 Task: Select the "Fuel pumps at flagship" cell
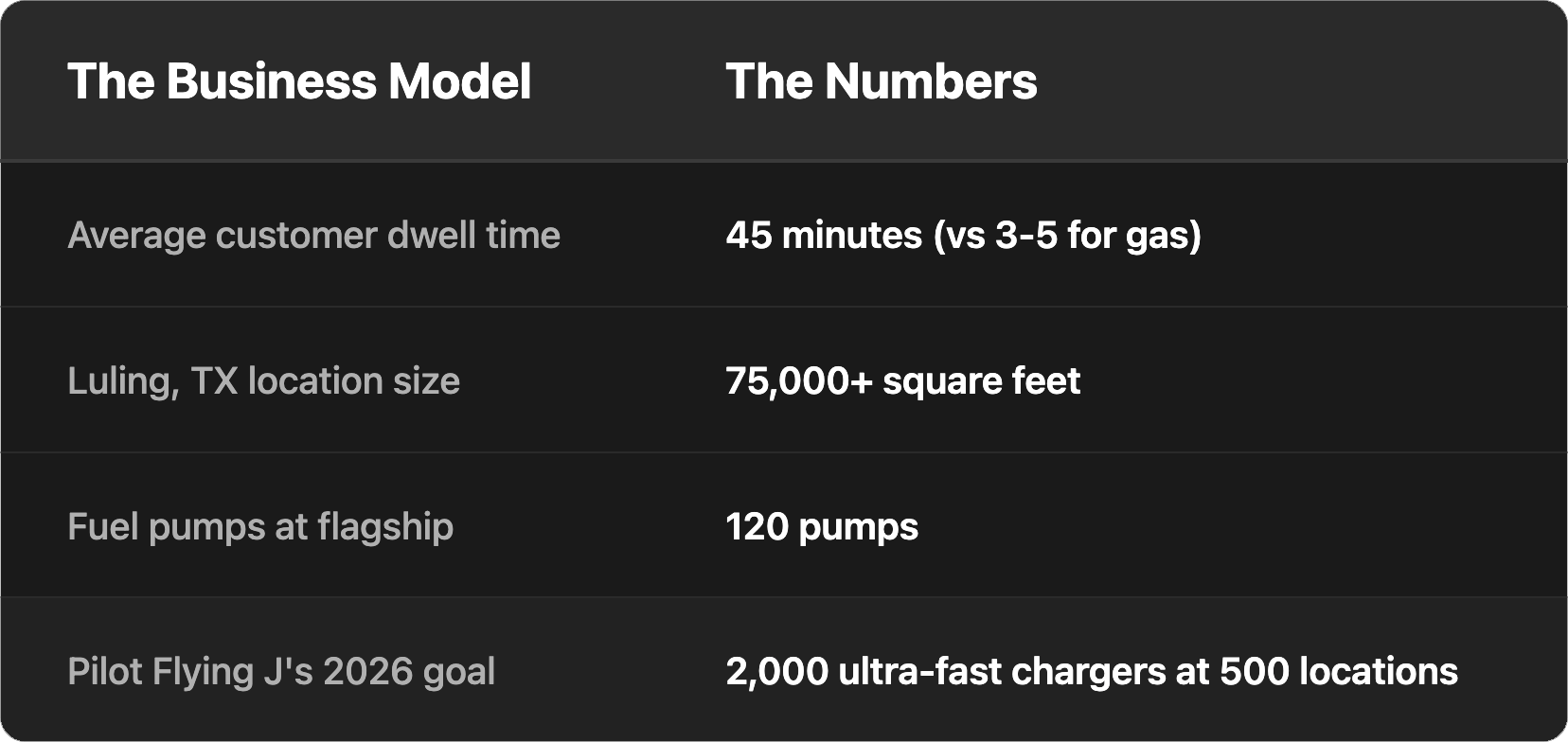coord(260,526)
